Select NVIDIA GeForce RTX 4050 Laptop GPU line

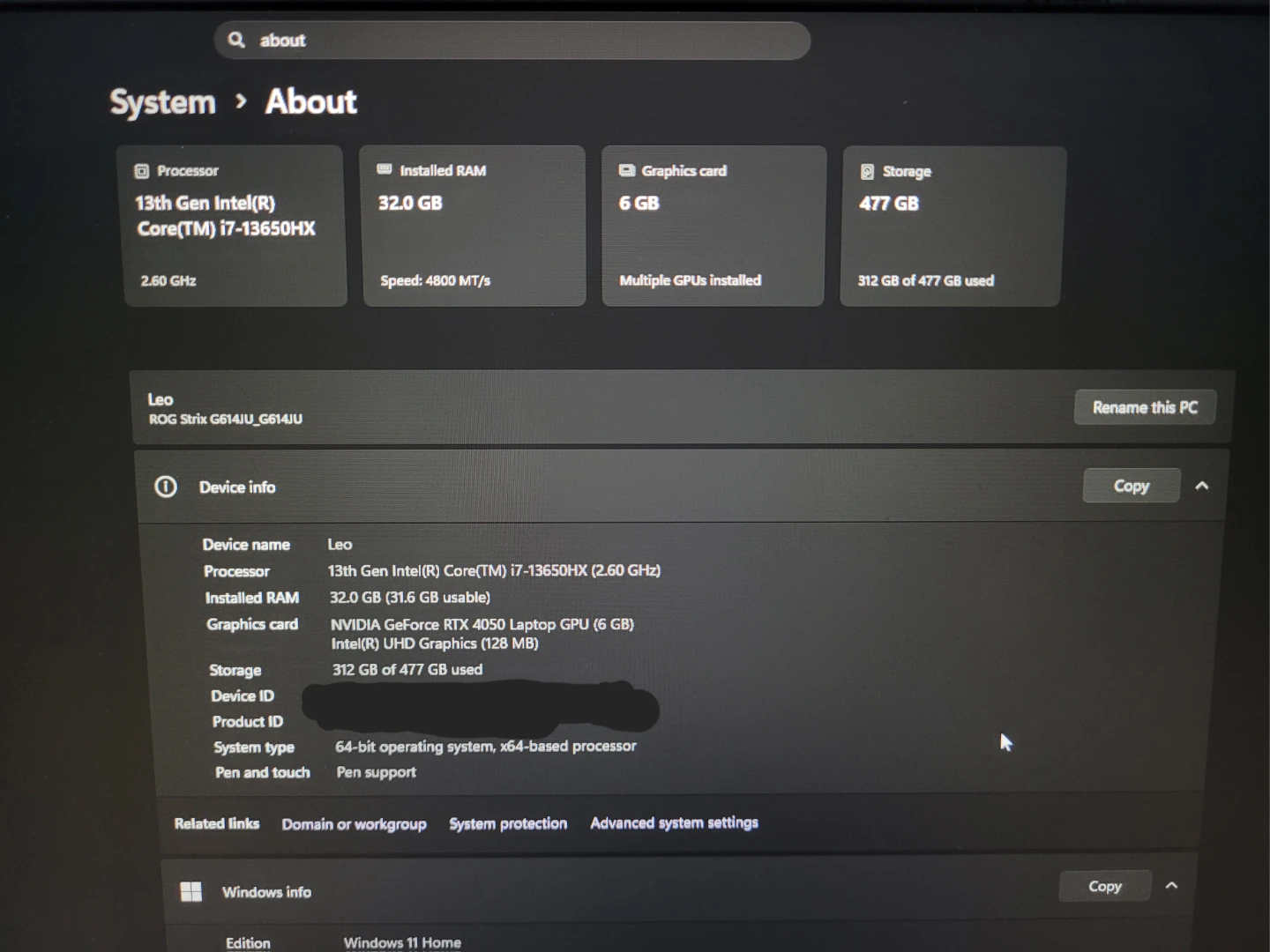(x=482, y=624)
